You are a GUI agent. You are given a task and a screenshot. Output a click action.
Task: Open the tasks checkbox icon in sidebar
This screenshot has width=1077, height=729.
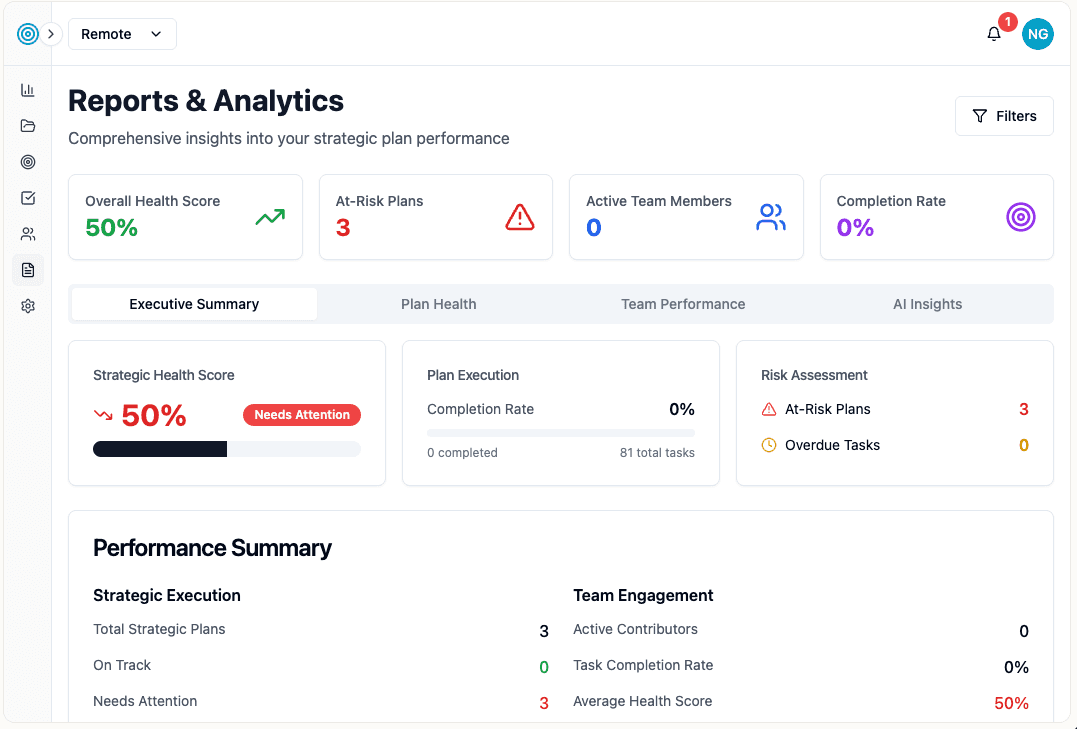click(x=27, y=197)
